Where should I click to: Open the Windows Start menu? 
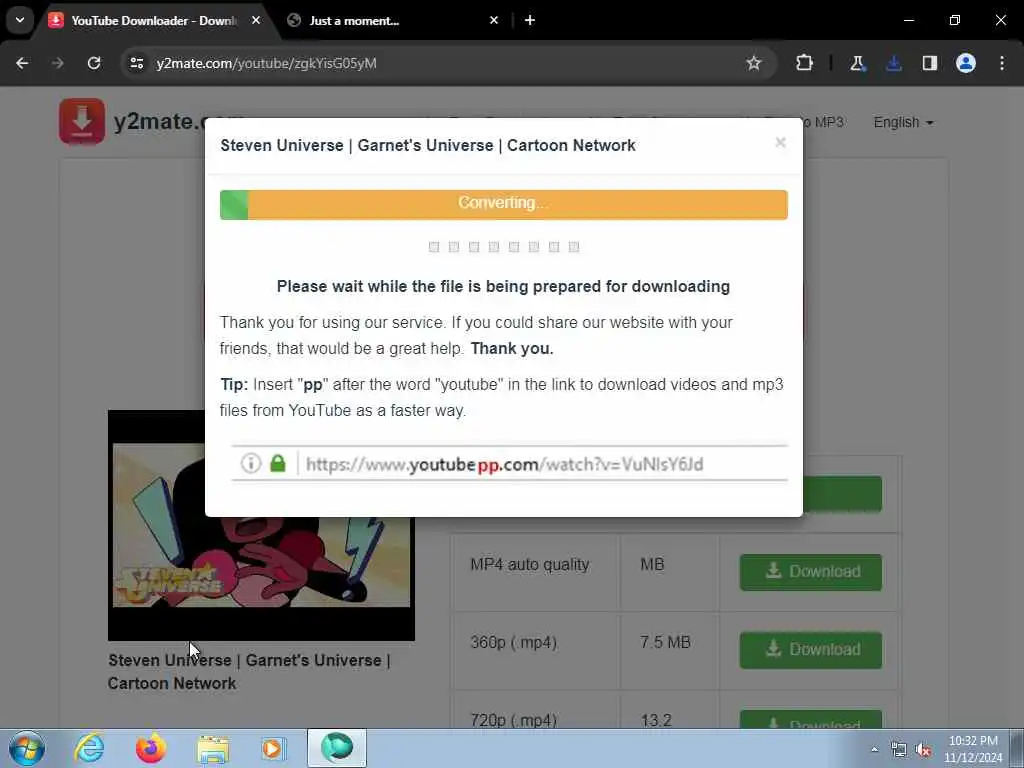[x=27, y=748]
